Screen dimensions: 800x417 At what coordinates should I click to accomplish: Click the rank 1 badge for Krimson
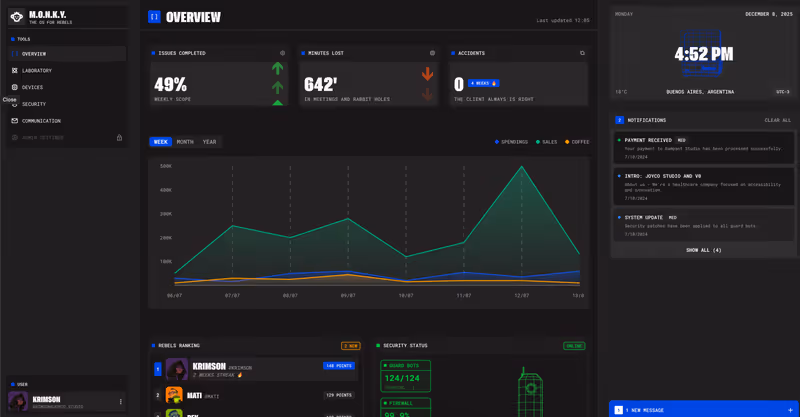pyautogui.click(x=158, y=369)
